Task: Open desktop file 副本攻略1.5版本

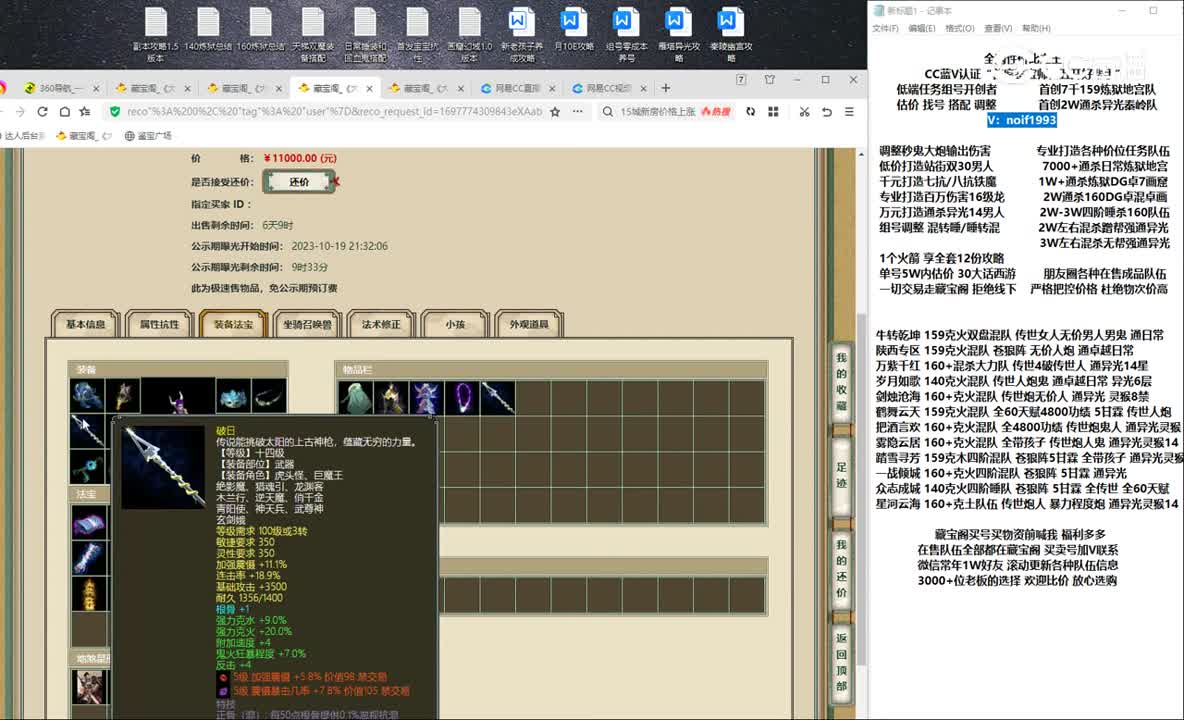Action: pos(156,35)
